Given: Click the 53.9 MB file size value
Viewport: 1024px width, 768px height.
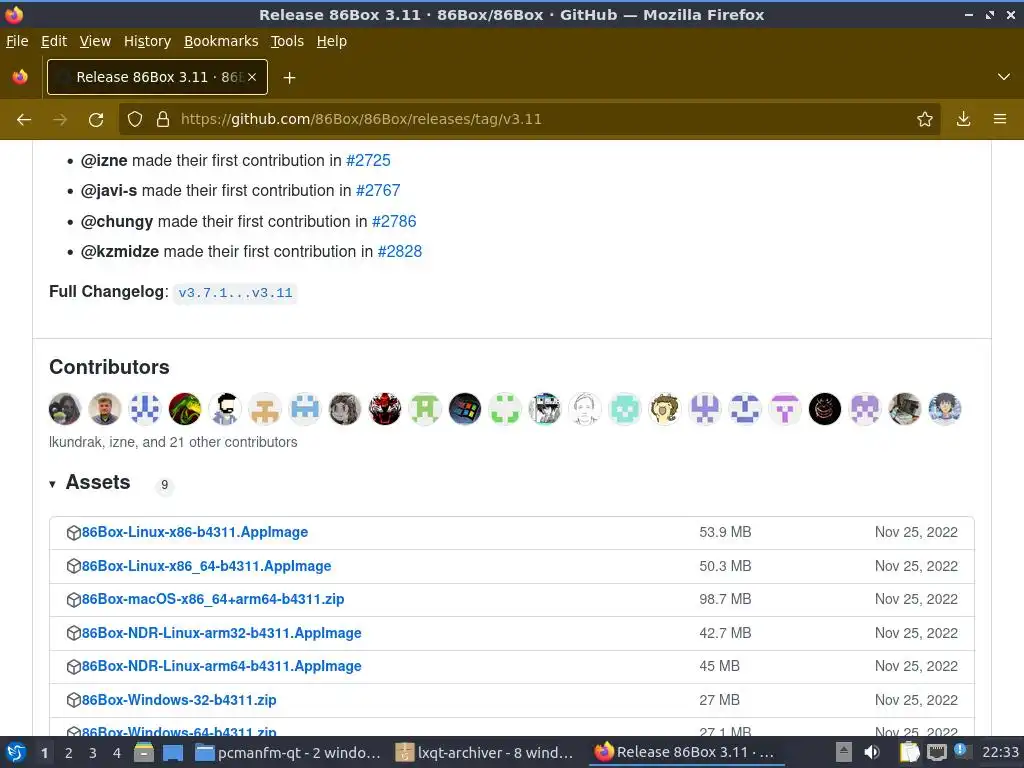Looking at the screenshot, I should (x=725, y=532).
